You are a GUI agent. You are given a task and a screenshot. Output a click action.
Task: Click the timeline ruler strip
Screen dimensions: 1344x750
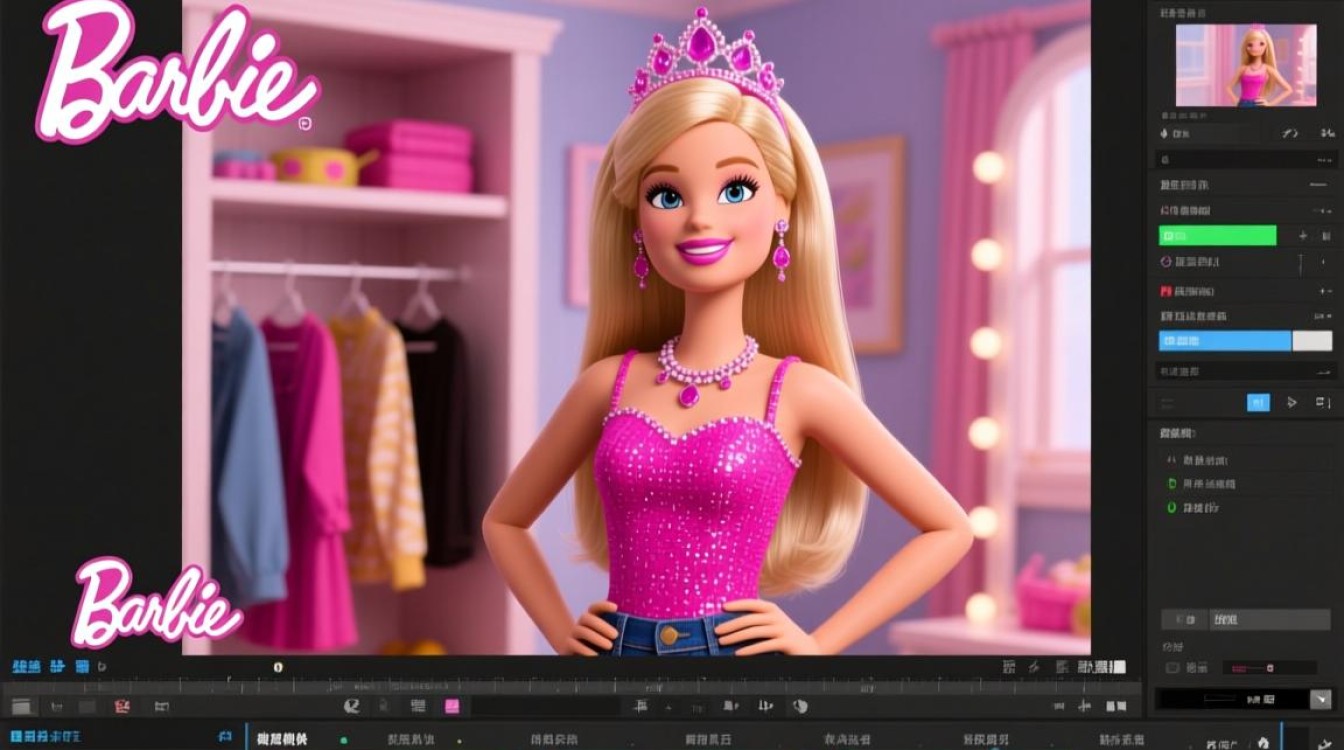click(570, 687)
